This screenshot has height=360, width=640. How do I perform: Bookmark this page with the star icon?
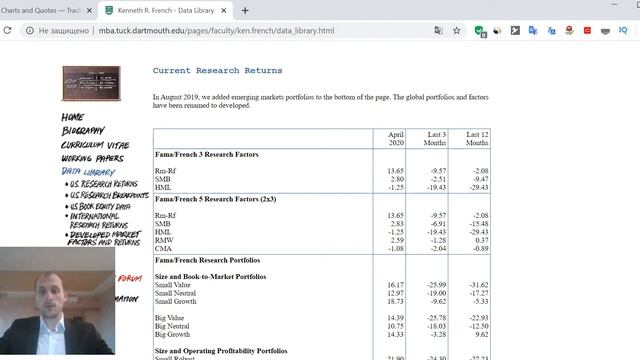(x=456, y=31)
